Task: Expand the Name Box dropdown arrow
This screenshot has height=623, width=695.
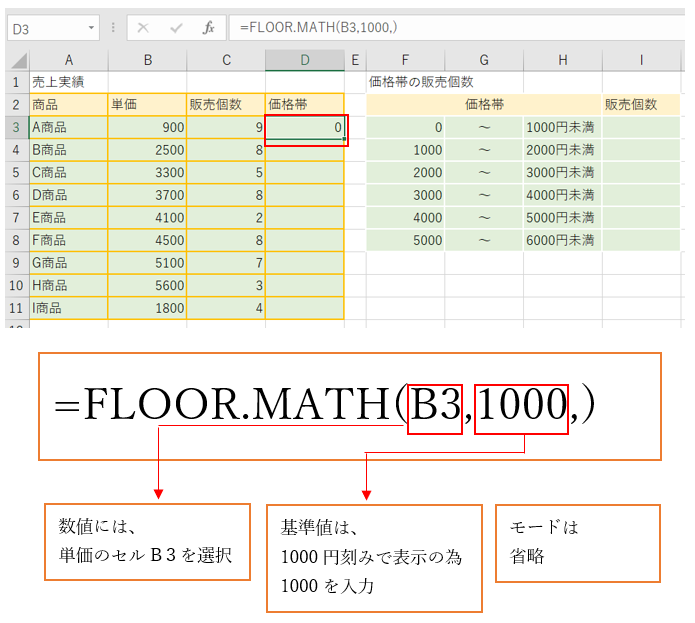Action: pyautogui.click(x=92, y=28)
